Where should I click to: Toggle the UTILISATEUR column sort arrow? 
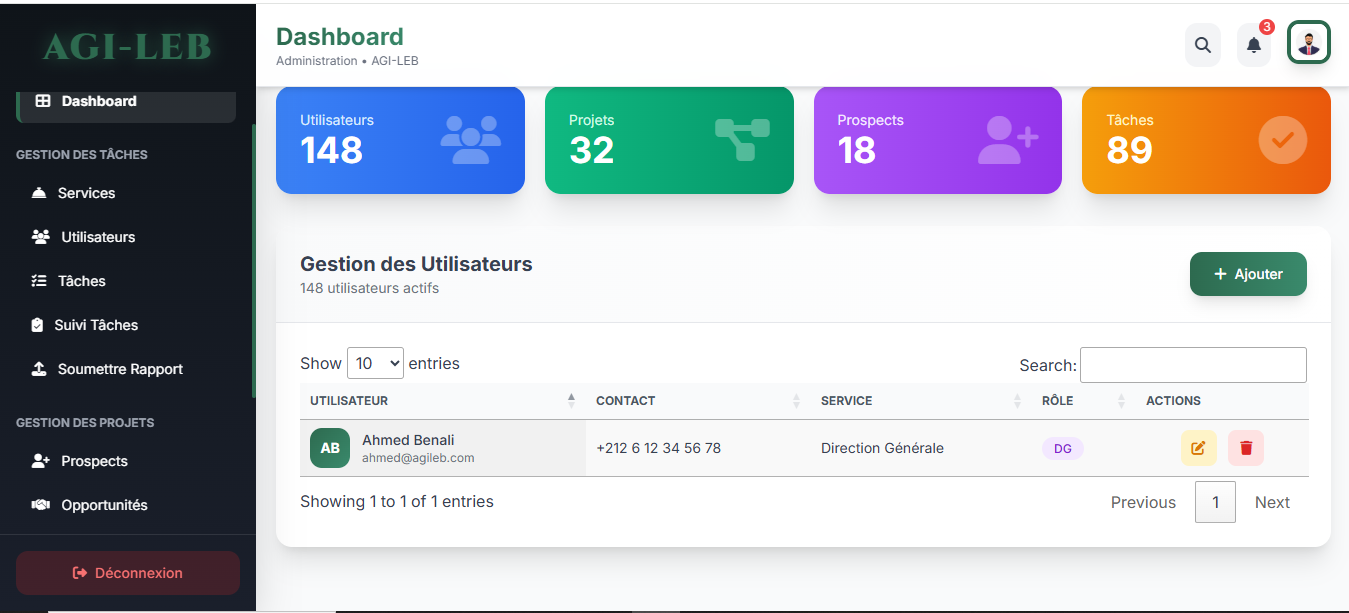[x=570, y=399]
